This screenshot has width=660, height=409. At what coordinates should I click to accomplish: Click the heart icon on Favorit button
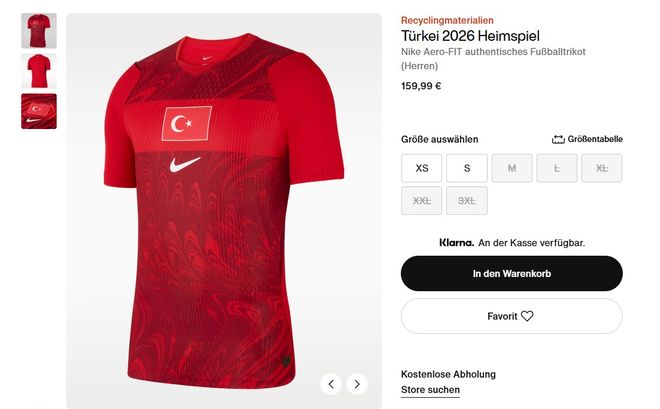point(527,316)
